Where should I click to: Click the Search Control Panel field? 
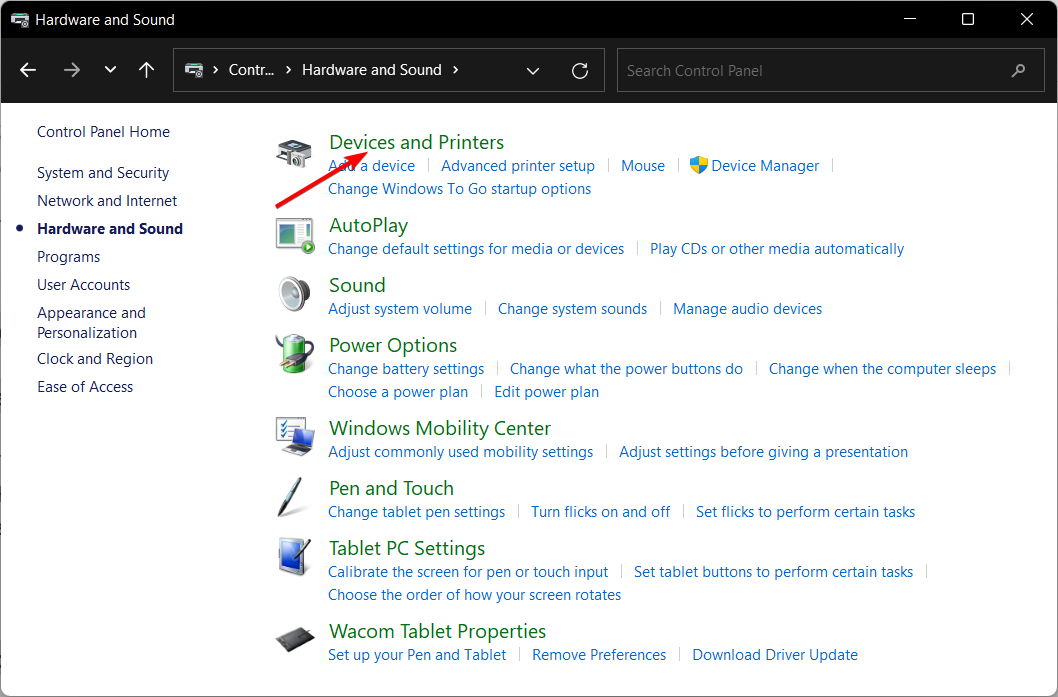(x=810, y=70)
